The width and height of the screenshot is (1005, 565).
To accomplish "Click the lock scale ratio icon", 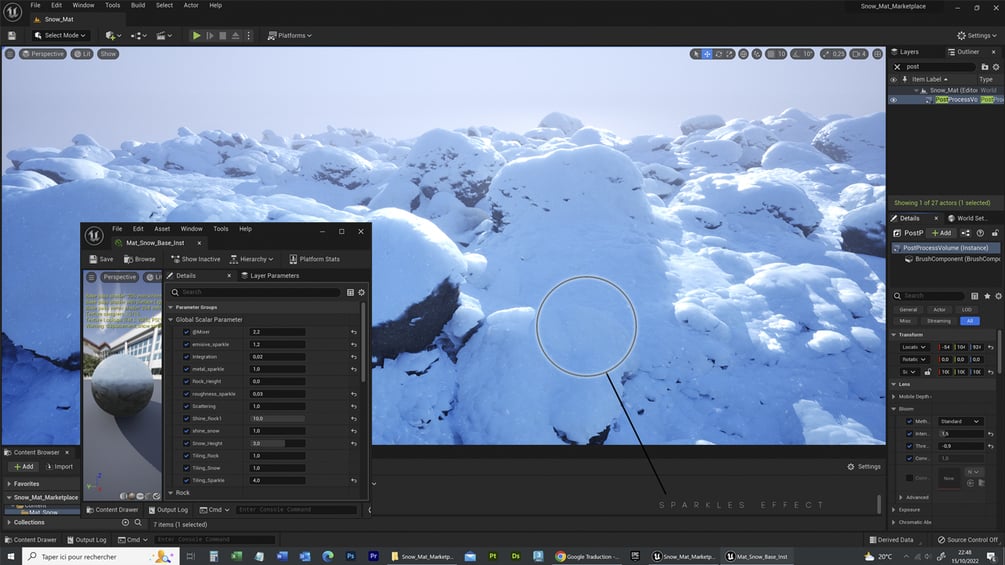I will click(x=927, y=372).
